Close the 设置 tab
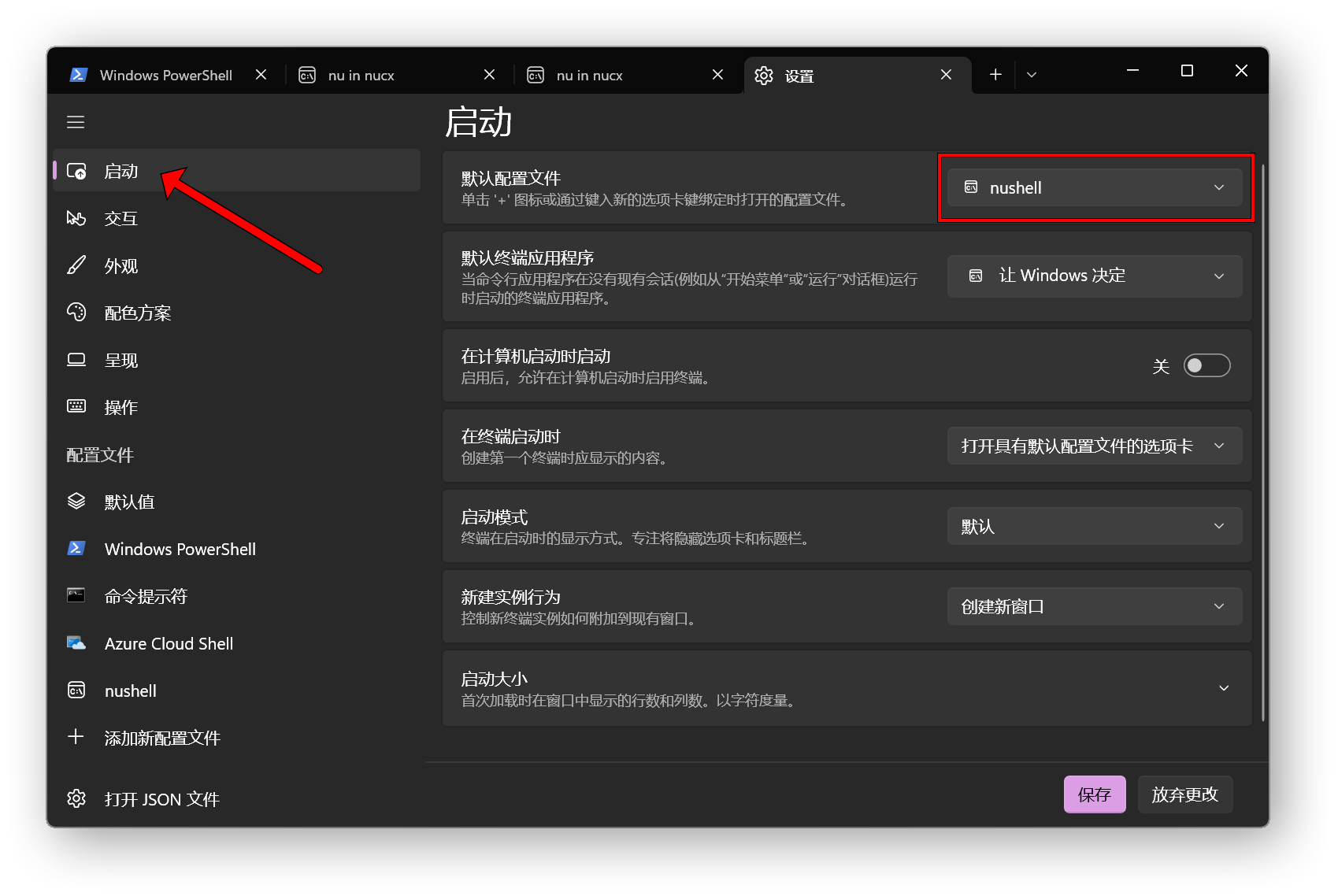This screenshot has width=1338, height=896. pos(947,75)
